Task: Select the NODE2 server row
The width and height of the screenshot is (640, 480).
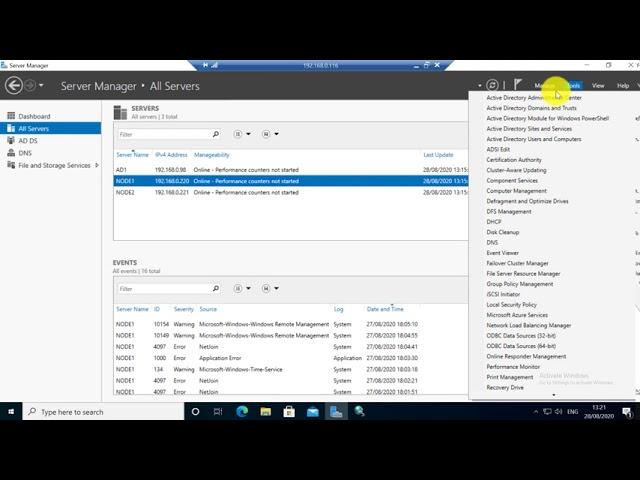Action: click(125, 192)
